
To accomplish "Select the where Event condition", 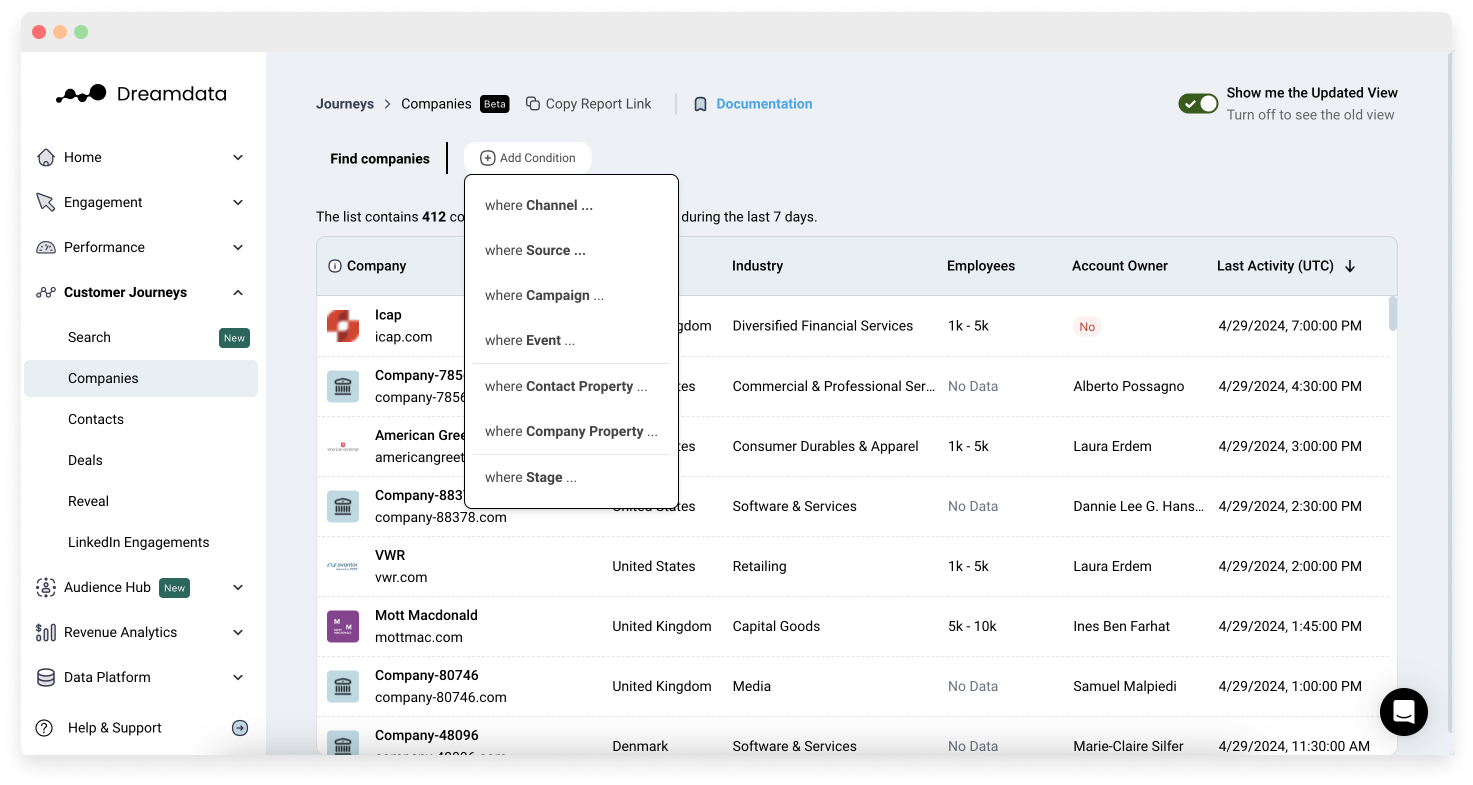I will pyautogui.click(x=572, y=340).
